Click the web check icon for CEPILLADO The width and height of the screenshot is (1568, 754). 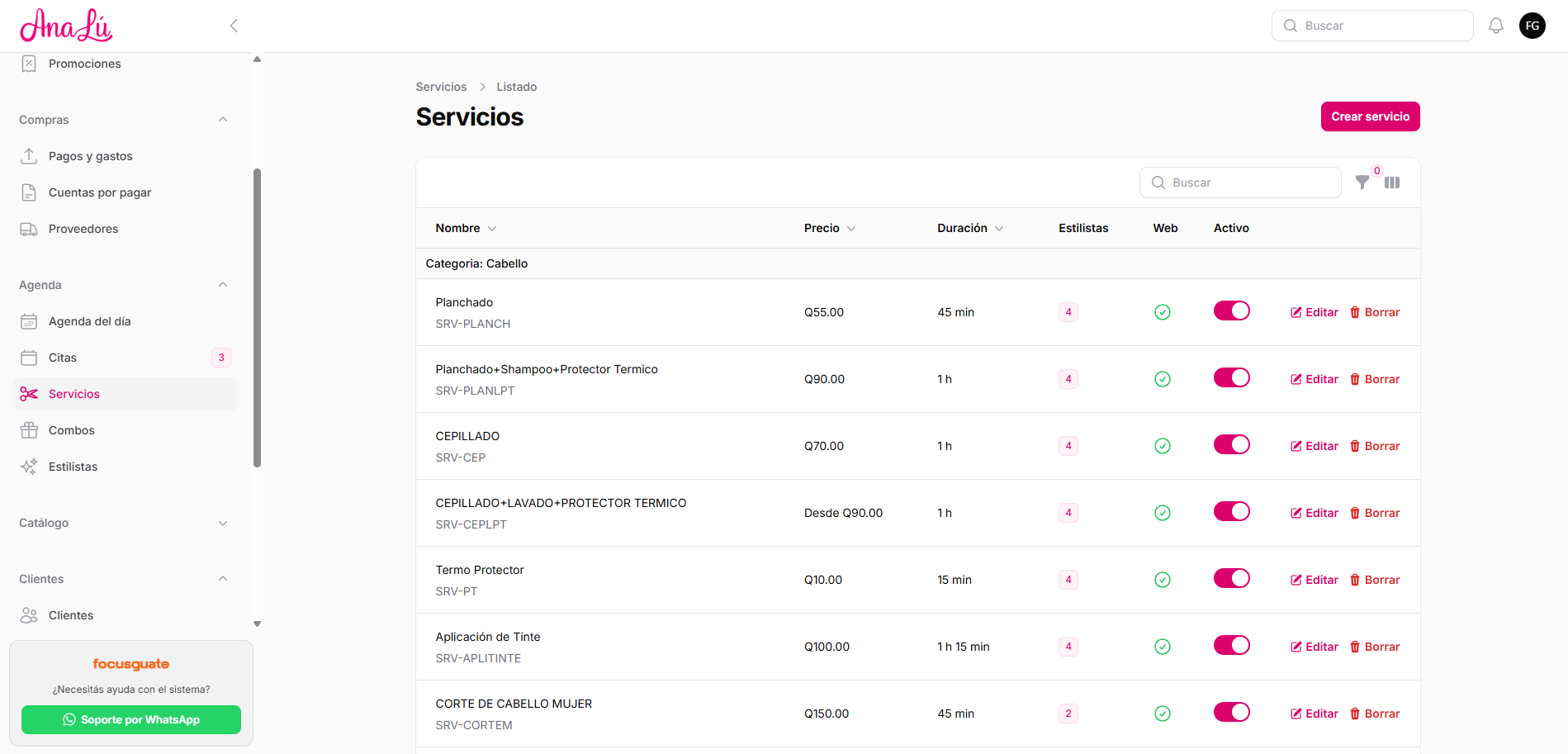(1163, 446)
